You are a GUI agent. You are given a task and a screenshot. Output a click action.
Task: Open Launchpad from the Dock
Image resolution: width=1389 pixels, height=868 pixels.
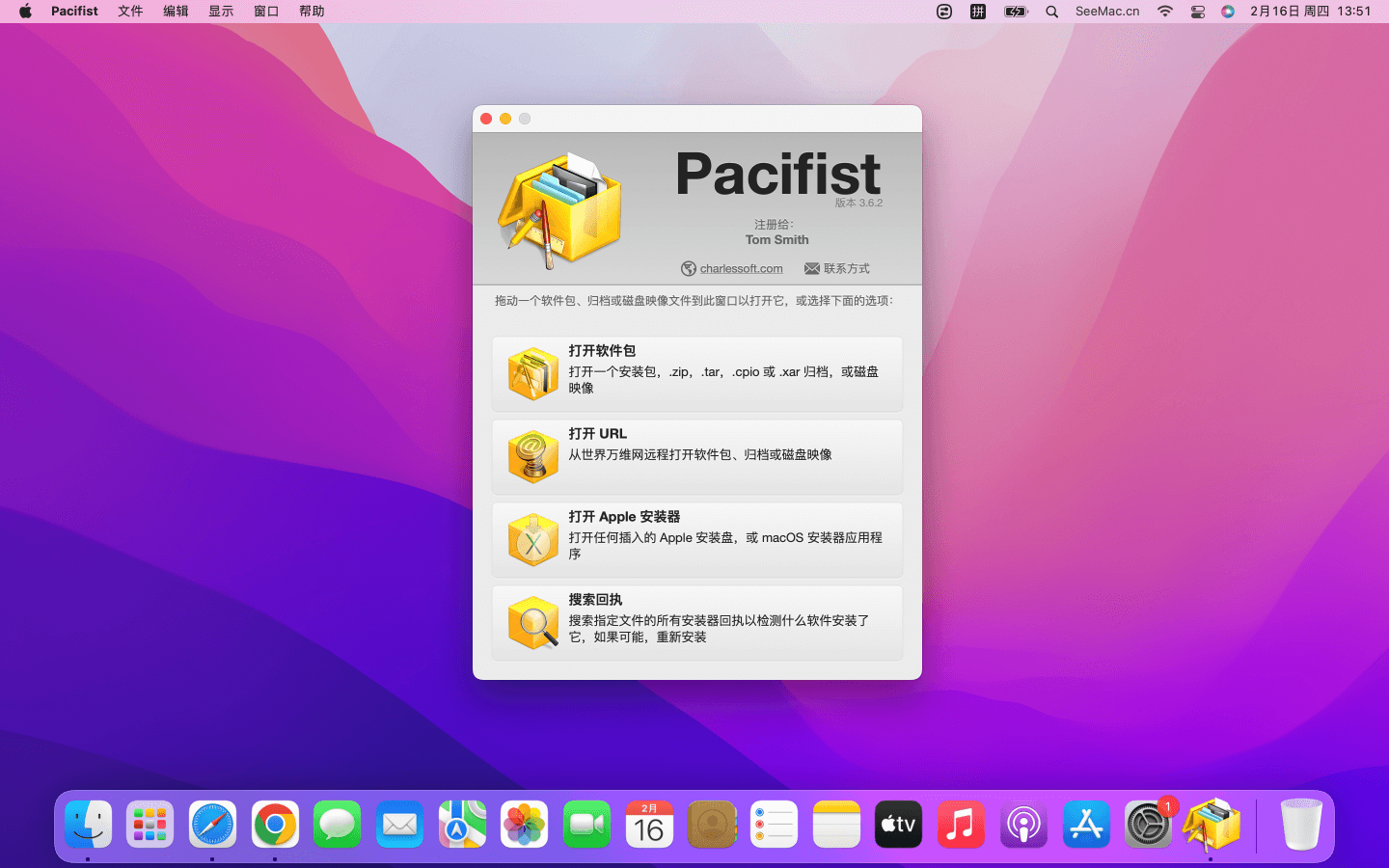150,825
